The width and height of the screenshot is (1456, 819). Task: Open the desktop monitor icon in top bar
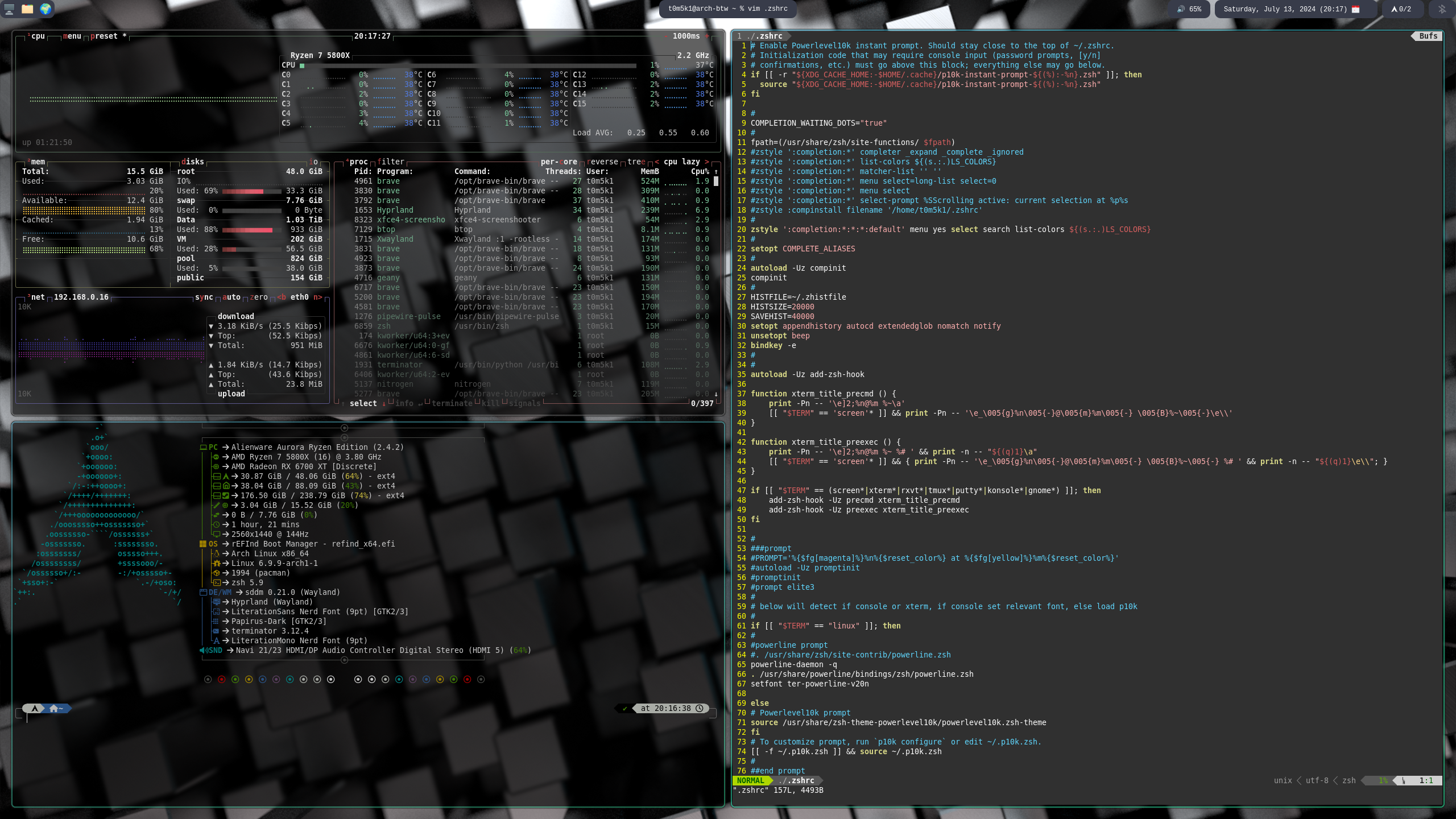point(10,9)
